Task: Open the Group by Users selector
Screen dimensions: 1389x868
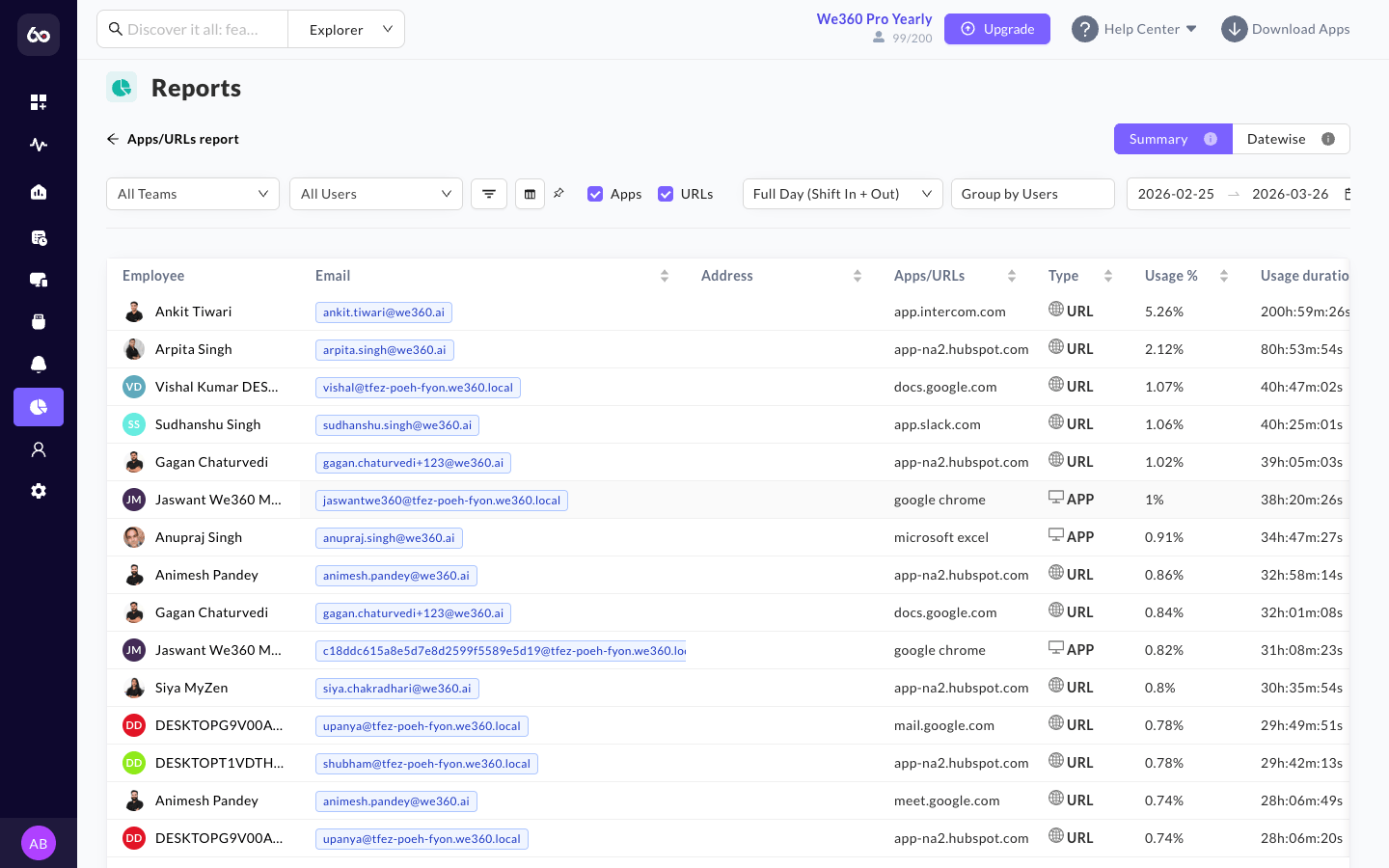Action: coord(1033,194)
